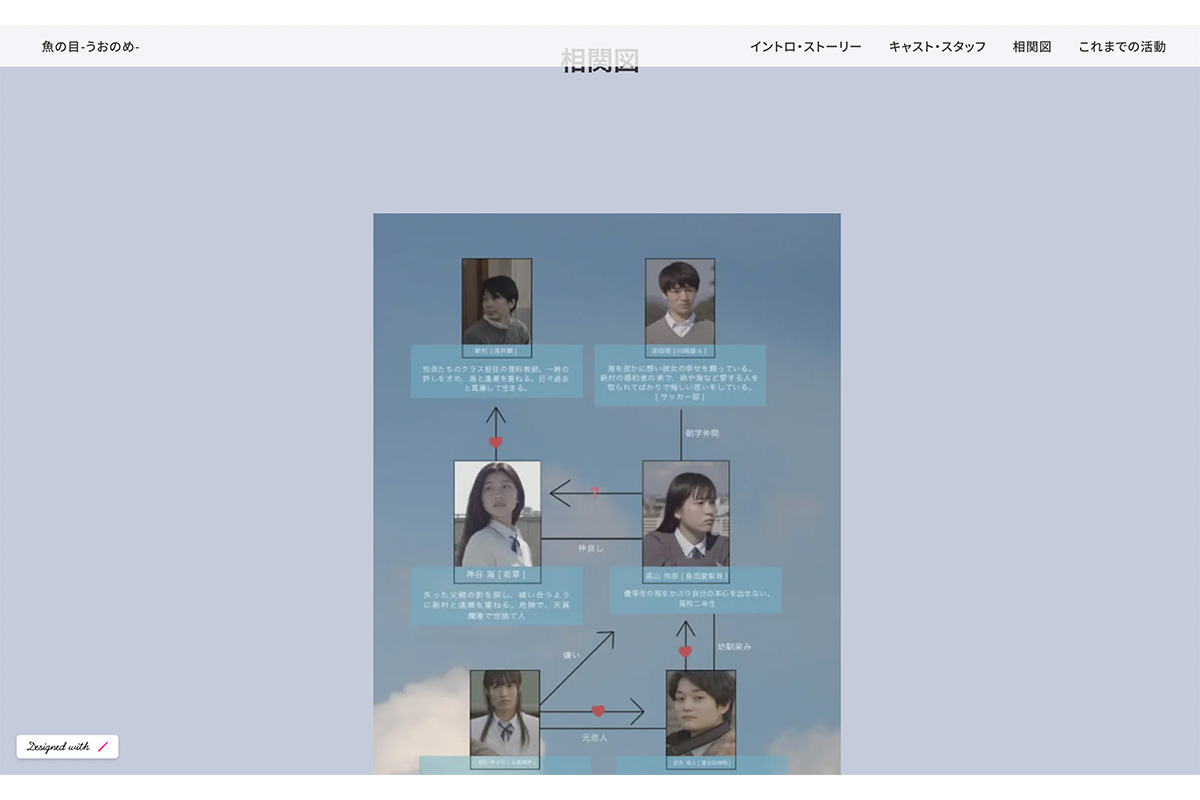Click the description starting 失った父親の影を探し

[496, 604]
